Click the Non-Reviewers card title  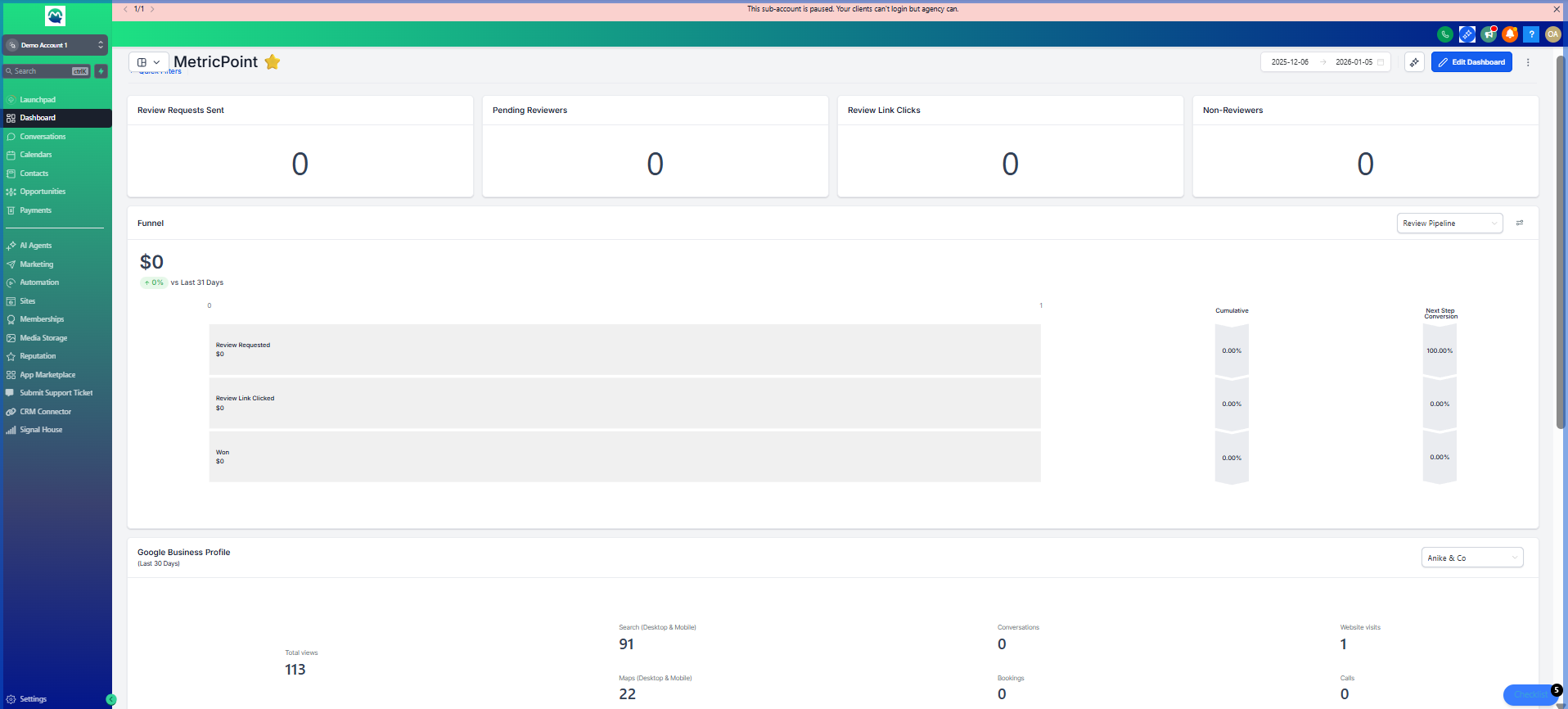pos(1232,111)
